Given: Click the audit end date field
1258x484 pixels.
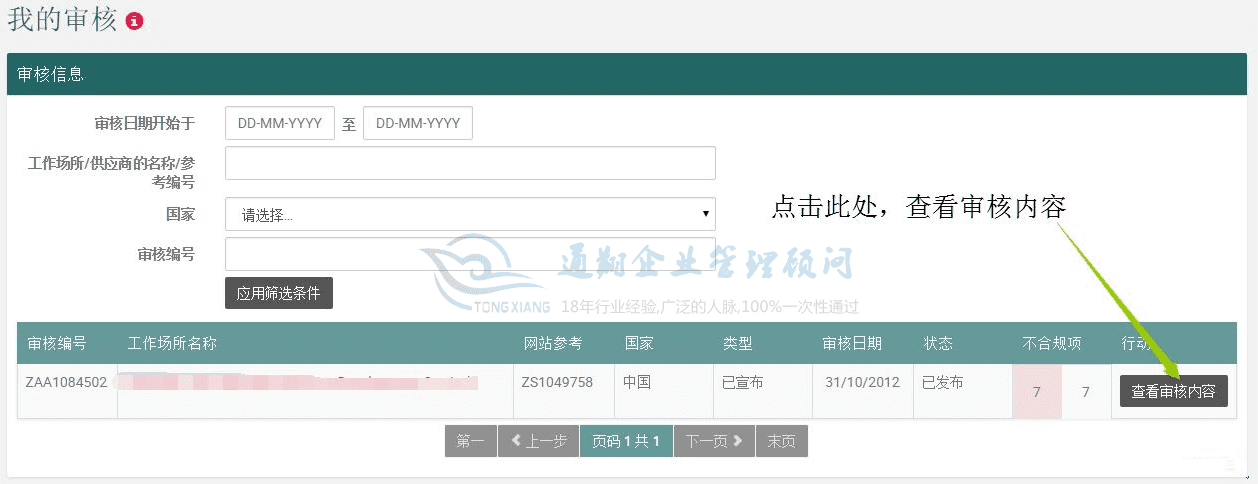Looking at the screenshot, I should point(418,124).
